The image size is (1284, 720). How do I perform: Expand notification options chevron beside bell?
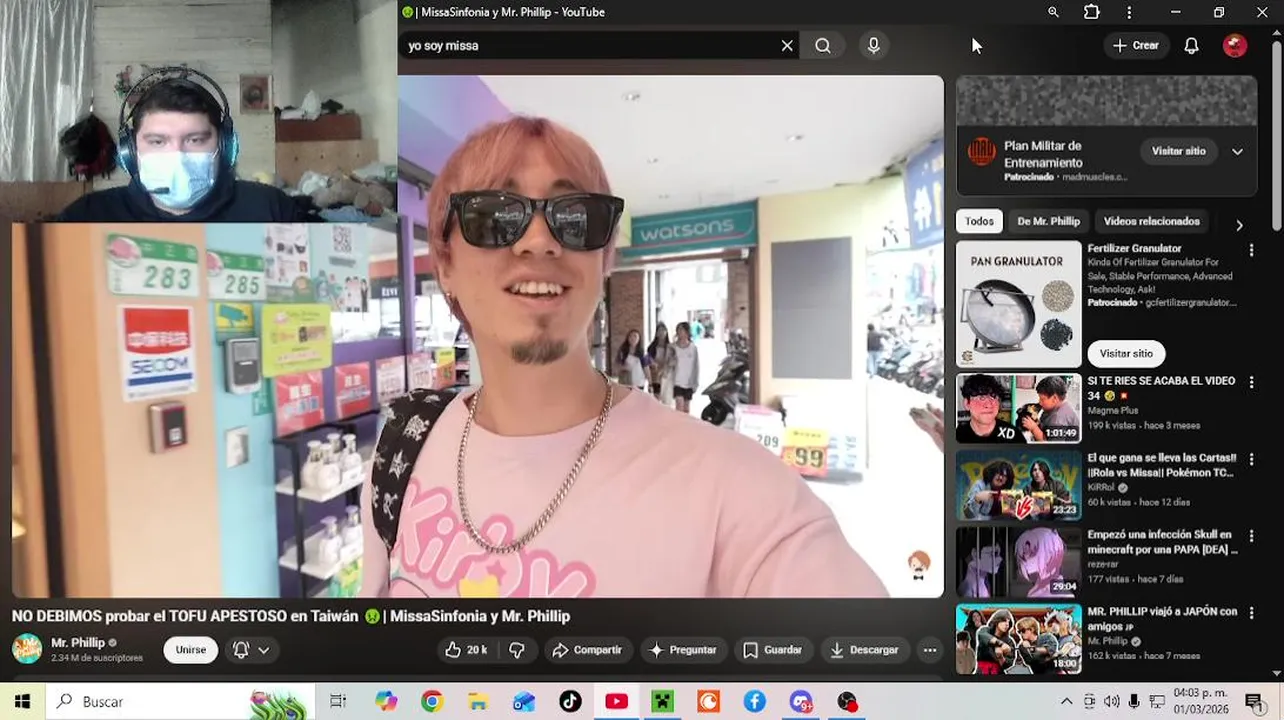pos(264,650)
